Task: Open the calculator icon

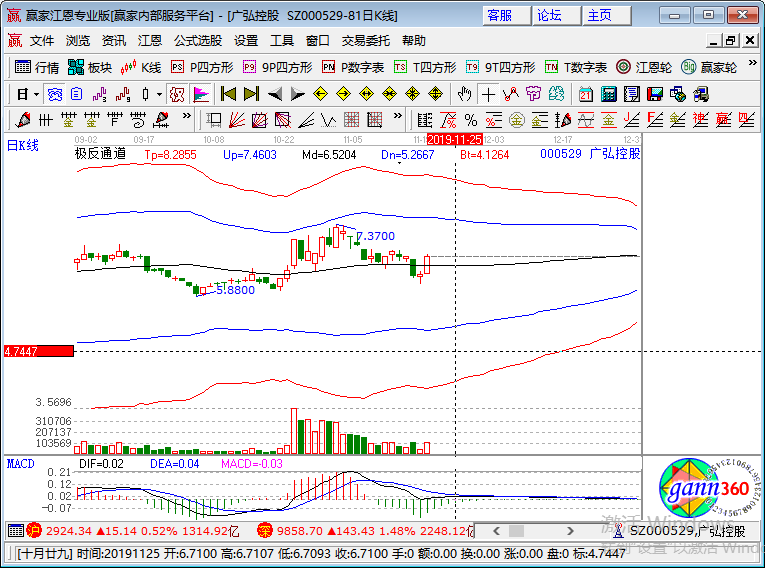Action: click(x=608, y=94)
